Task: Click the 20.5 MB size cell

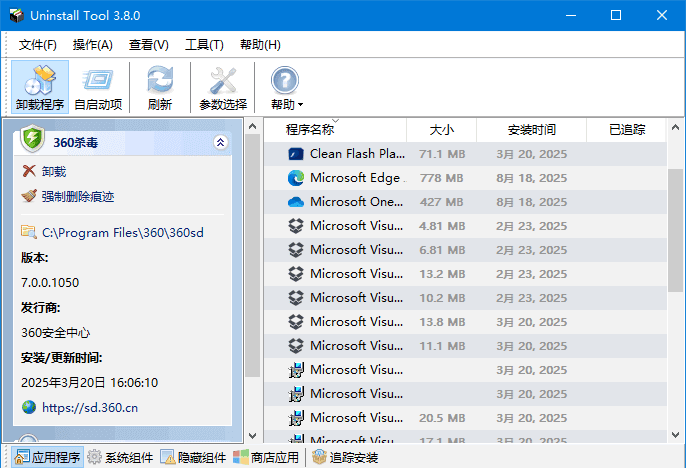Action: tap(442, 418)
